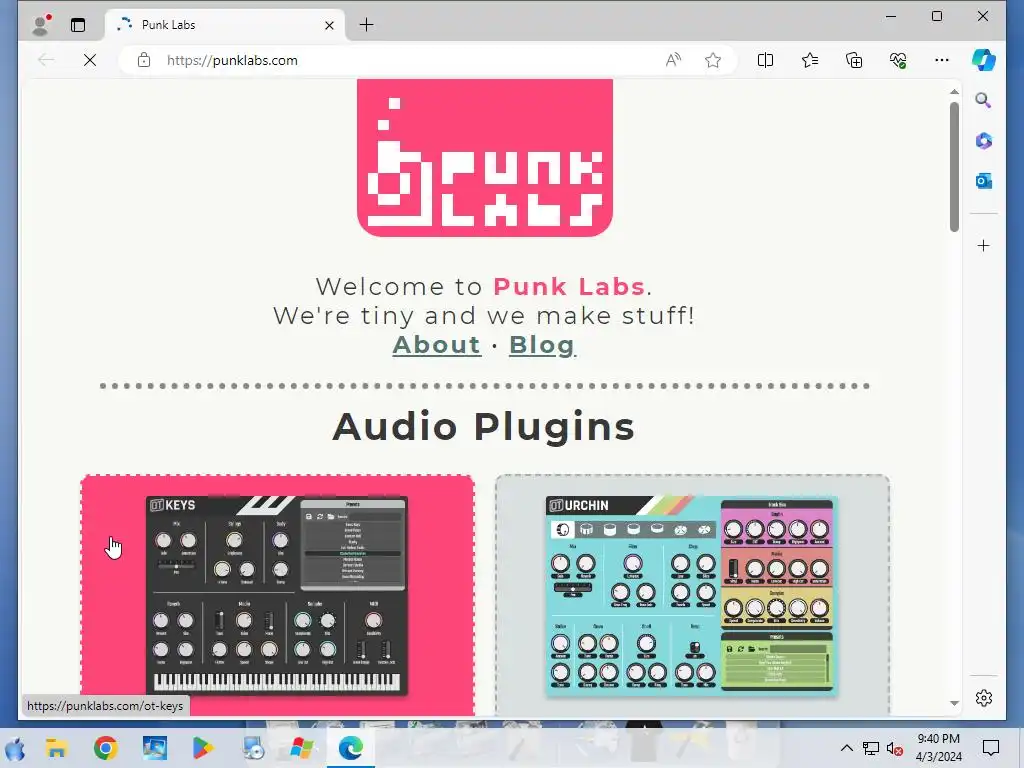Add this page to favorites star

712,60
